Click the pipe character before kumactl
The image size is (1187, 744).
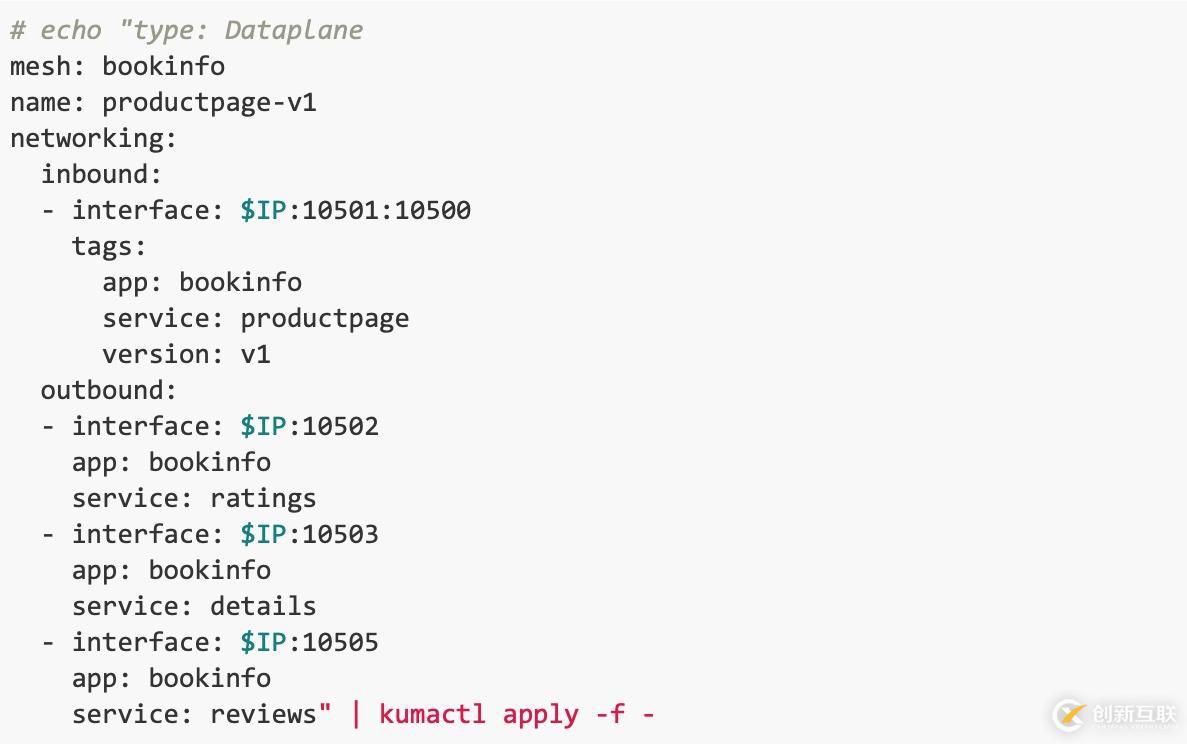(355, 714)
